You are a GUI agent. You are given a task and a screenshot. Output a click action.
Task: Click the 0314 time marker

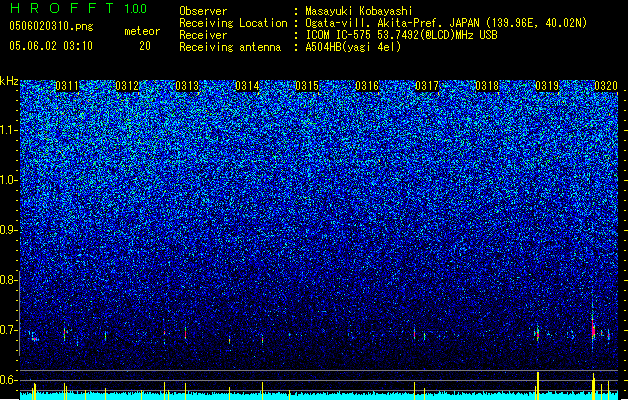click(x=247, y=86)
